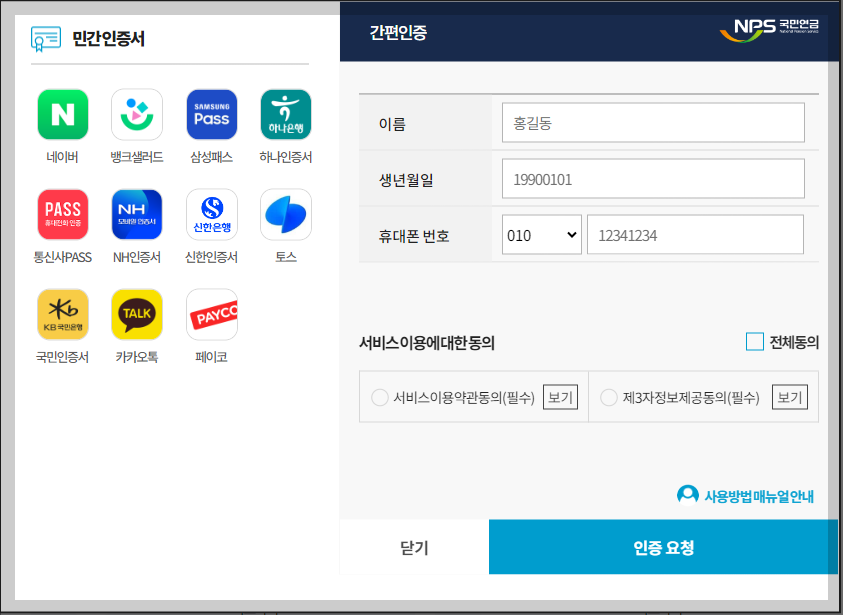The image size is (843, 615).
Task: Pick the Toss (토스) icon
Action: coord(286,214)
